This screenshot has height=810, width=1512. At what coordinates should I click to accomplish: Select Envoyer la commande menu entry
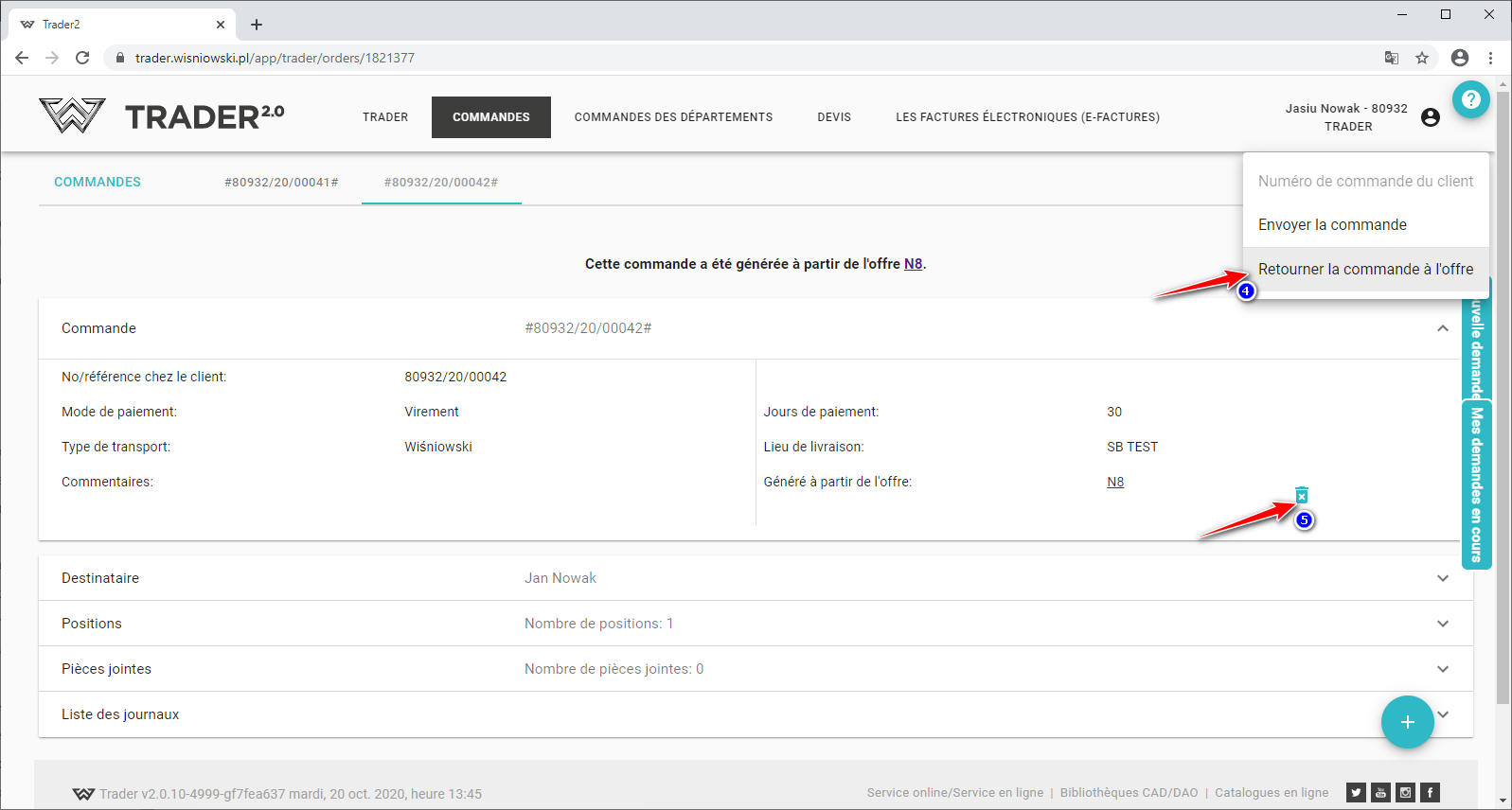click(x=1331, y=225)
